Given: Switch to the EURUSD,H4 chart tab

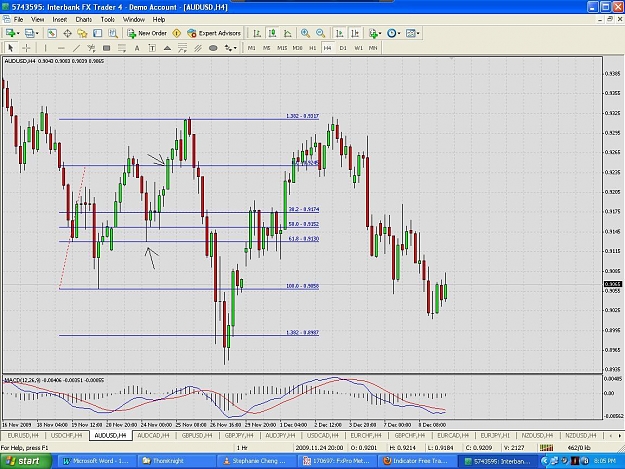Looking at the screenshot, I should point(23,436).
